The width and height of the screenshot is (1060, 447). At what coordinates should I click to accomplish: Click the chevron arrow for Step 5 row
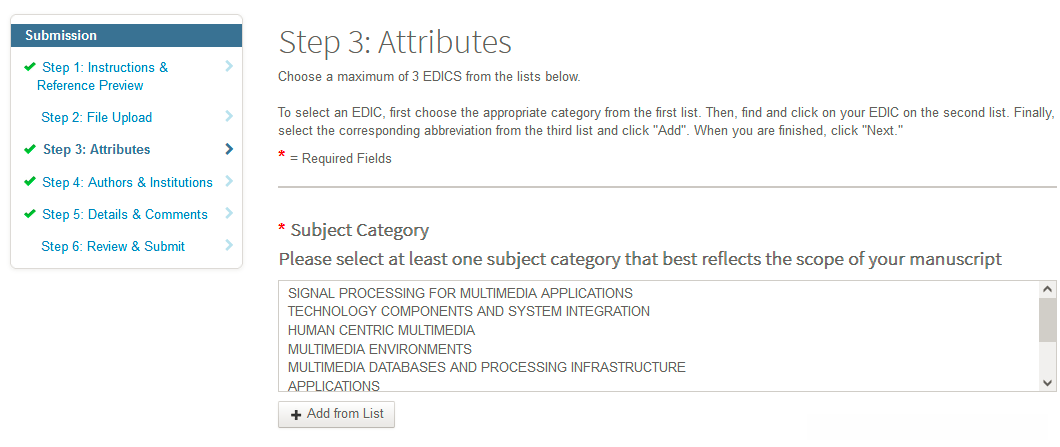pos(229,213)
